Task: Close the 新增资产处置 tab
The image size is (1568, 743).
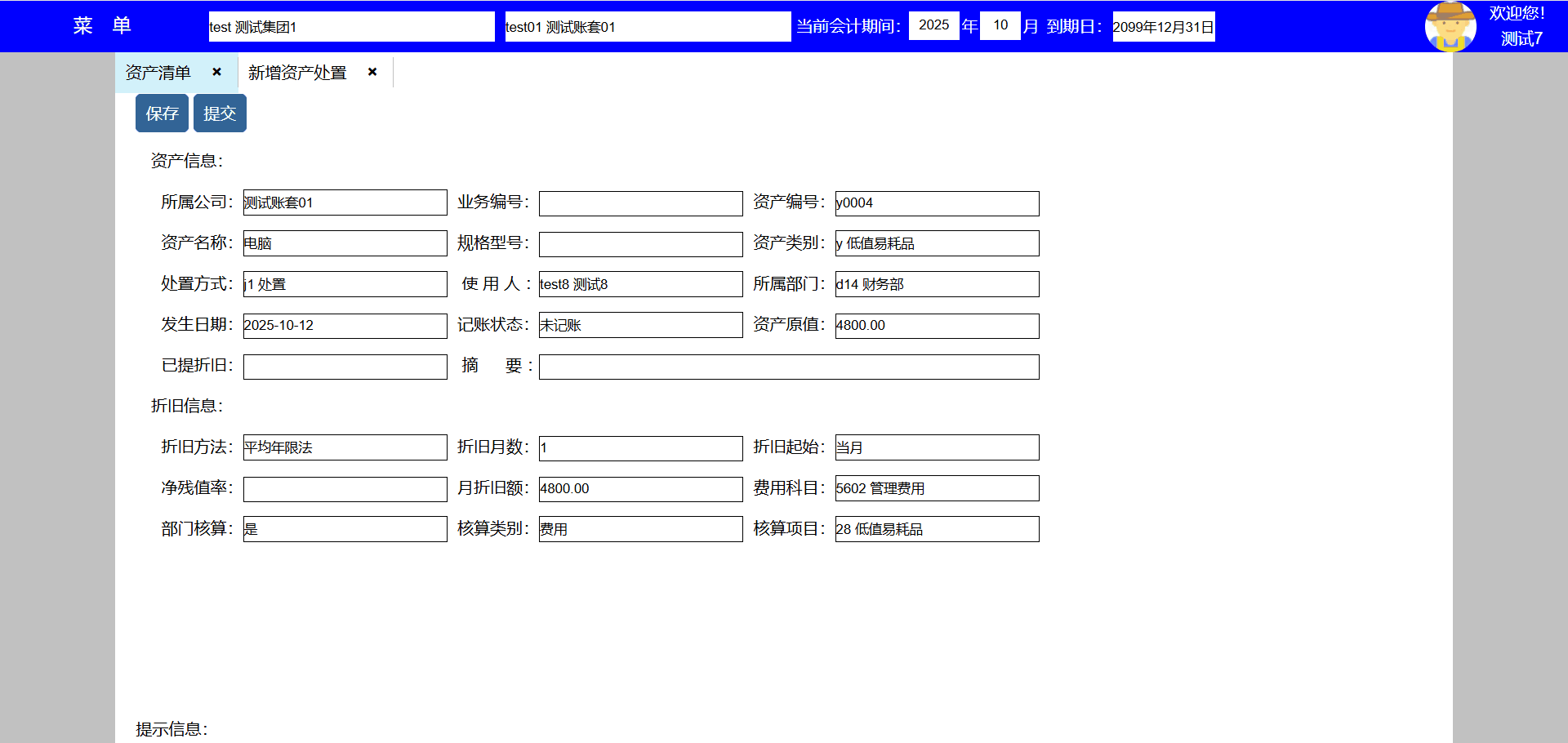Action: tap(372, 72)
